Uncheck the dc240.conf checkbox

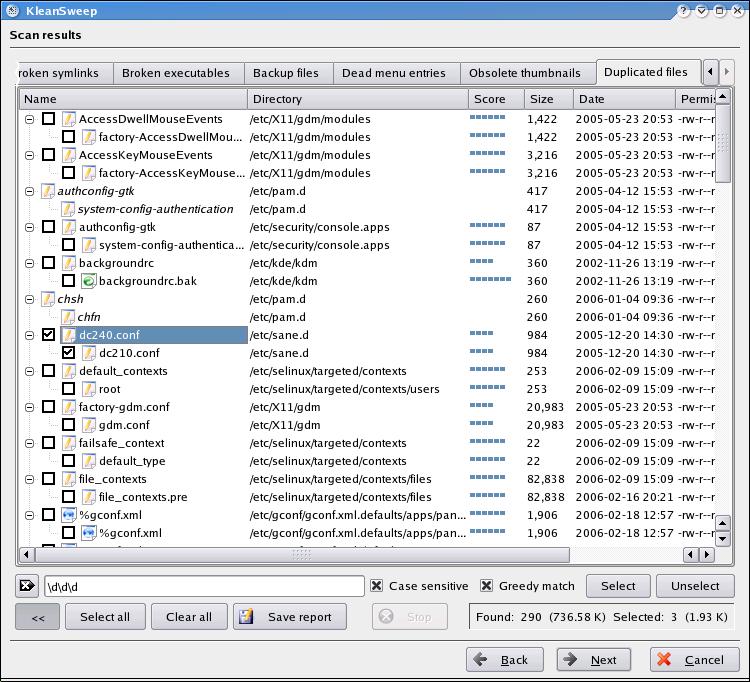click(x=48, y=335)
